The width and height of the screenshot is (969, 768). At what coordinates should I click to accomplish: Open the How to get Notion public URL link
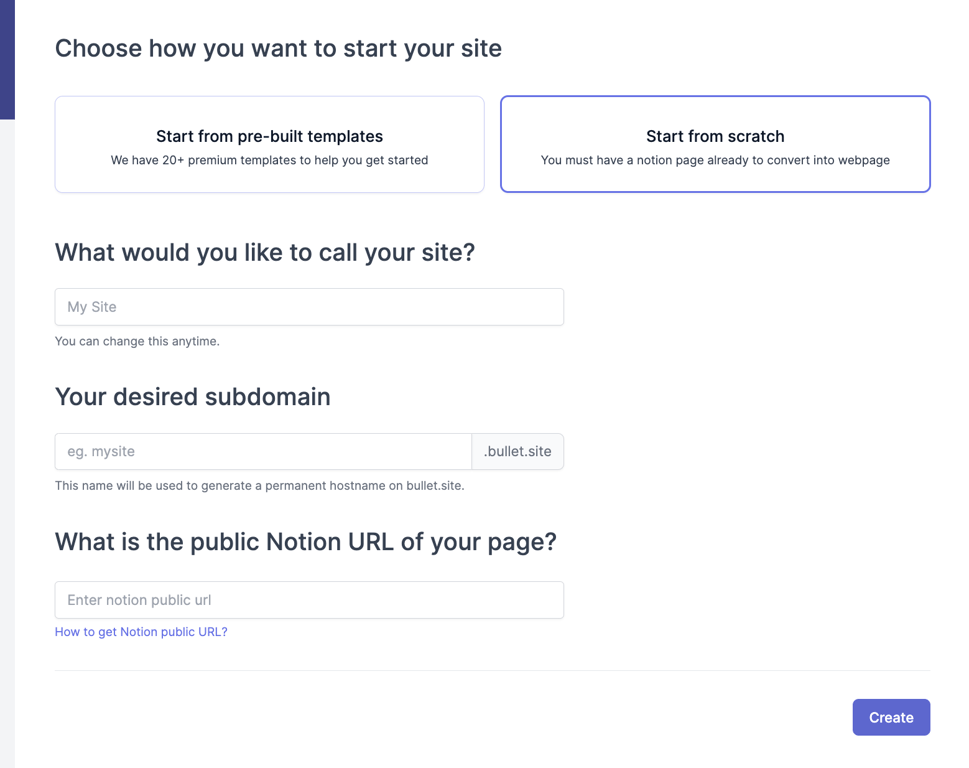click(x=141, y=632)
